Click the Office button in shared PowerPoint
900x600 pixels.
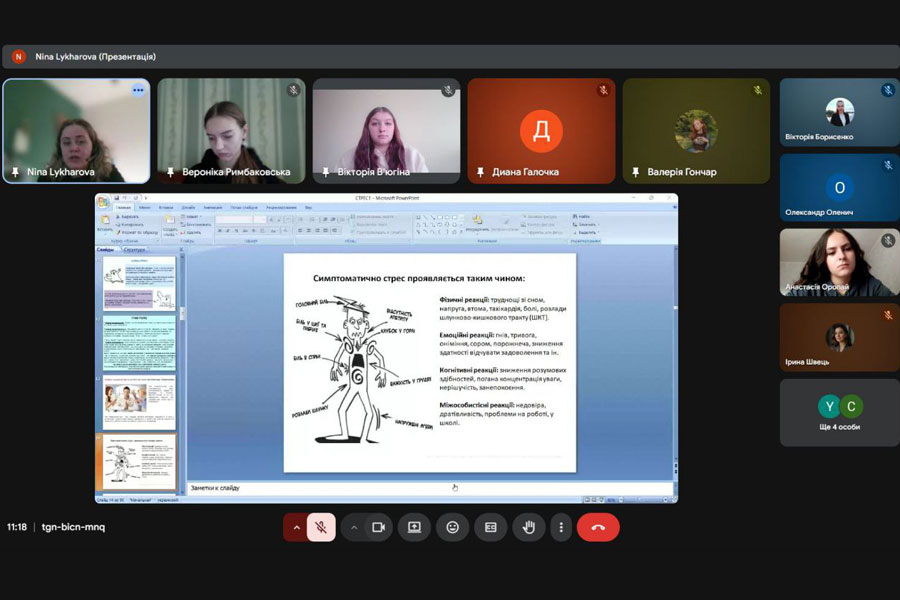pyautogui.click(x=103, y=202)
